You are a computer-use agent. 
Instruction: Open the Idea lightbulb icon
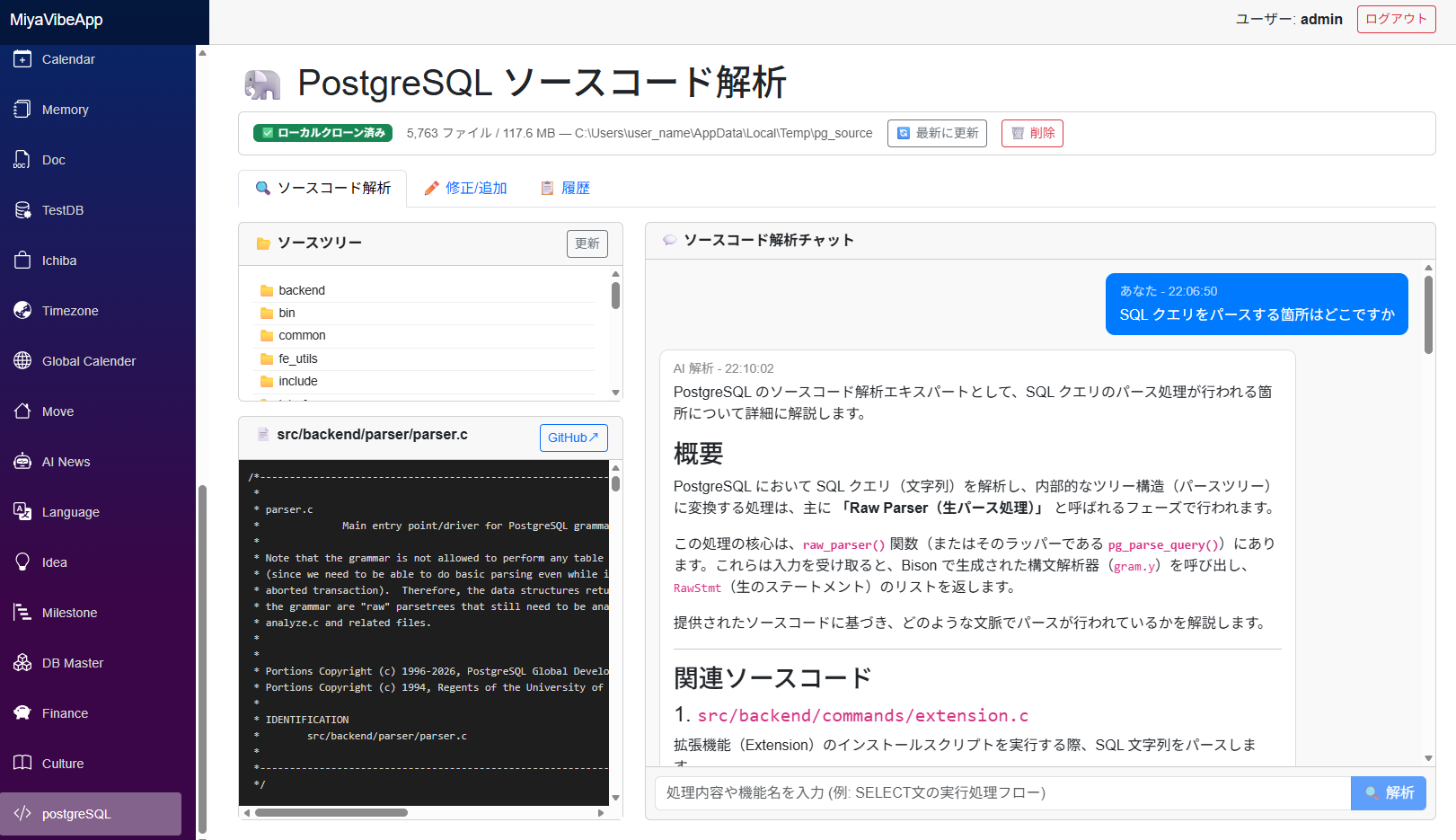point(22,562)
